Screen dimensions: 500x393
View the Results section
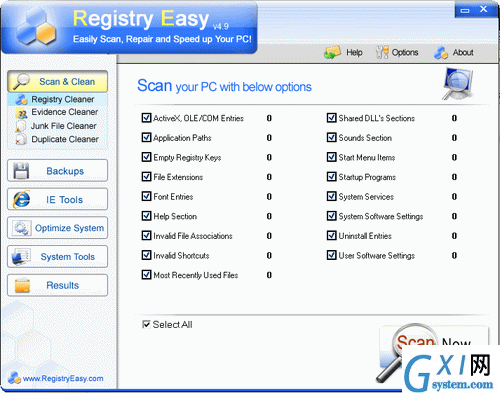[x=57, y=286]
